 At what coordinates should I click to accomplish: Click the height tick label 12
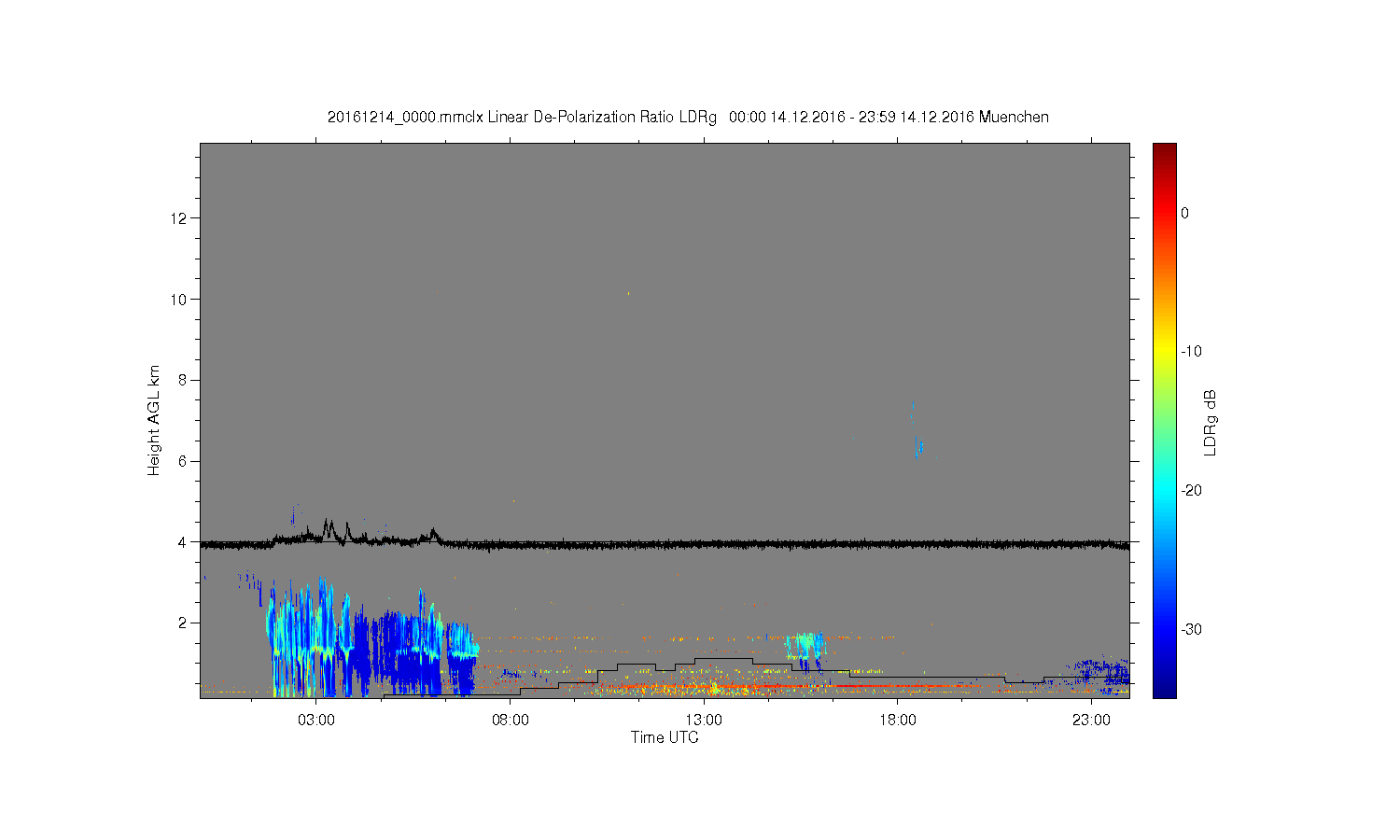click(x=180, y=218)
